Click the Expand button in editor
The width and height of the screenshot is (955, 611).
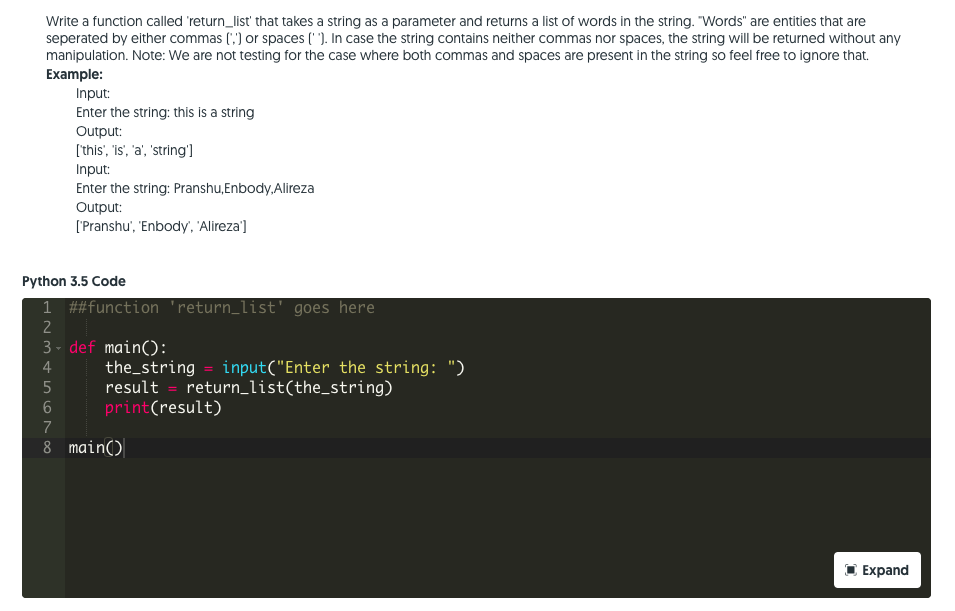point(876,570)
